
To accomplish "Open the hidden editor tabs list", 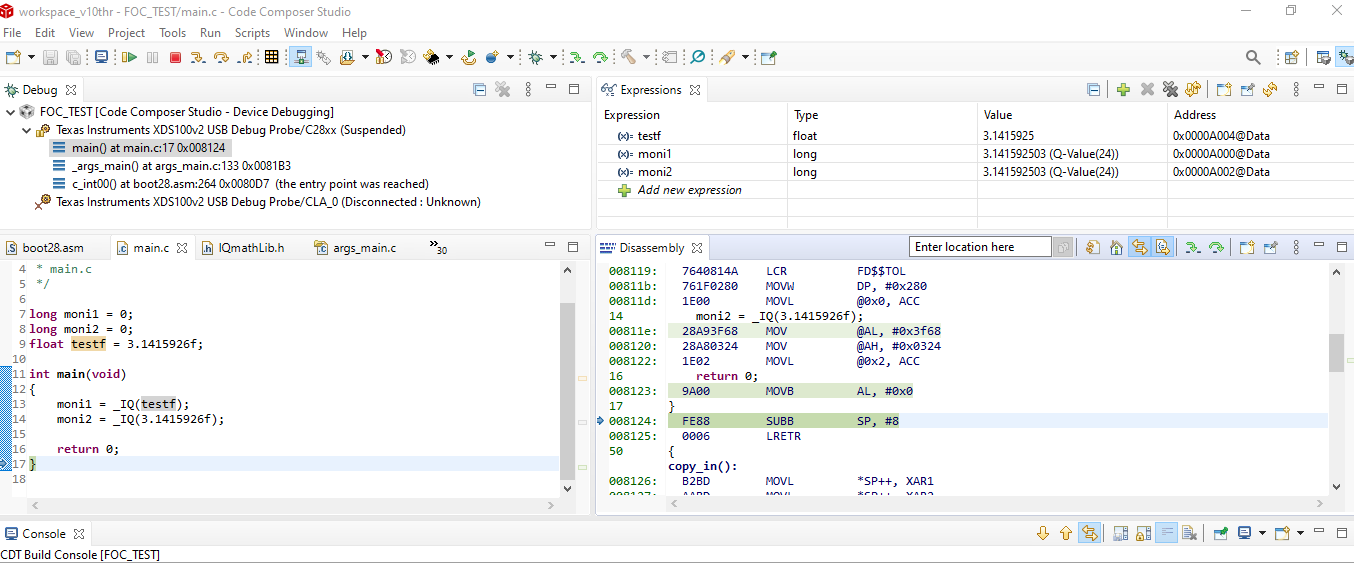I will tap(438, 247).
